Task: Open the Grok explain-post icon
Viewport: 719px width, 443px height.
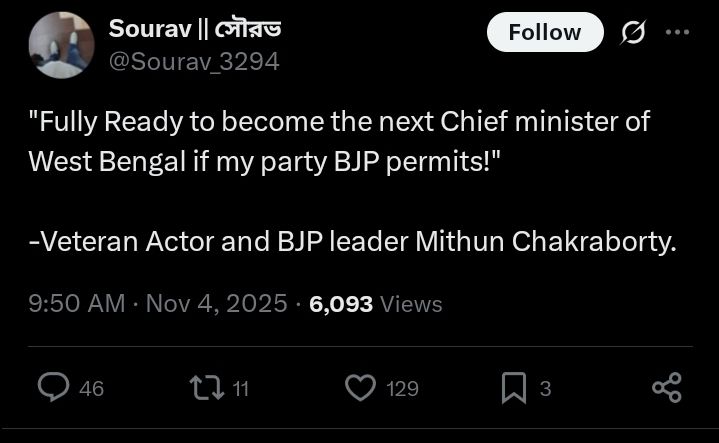Action: 633,32
